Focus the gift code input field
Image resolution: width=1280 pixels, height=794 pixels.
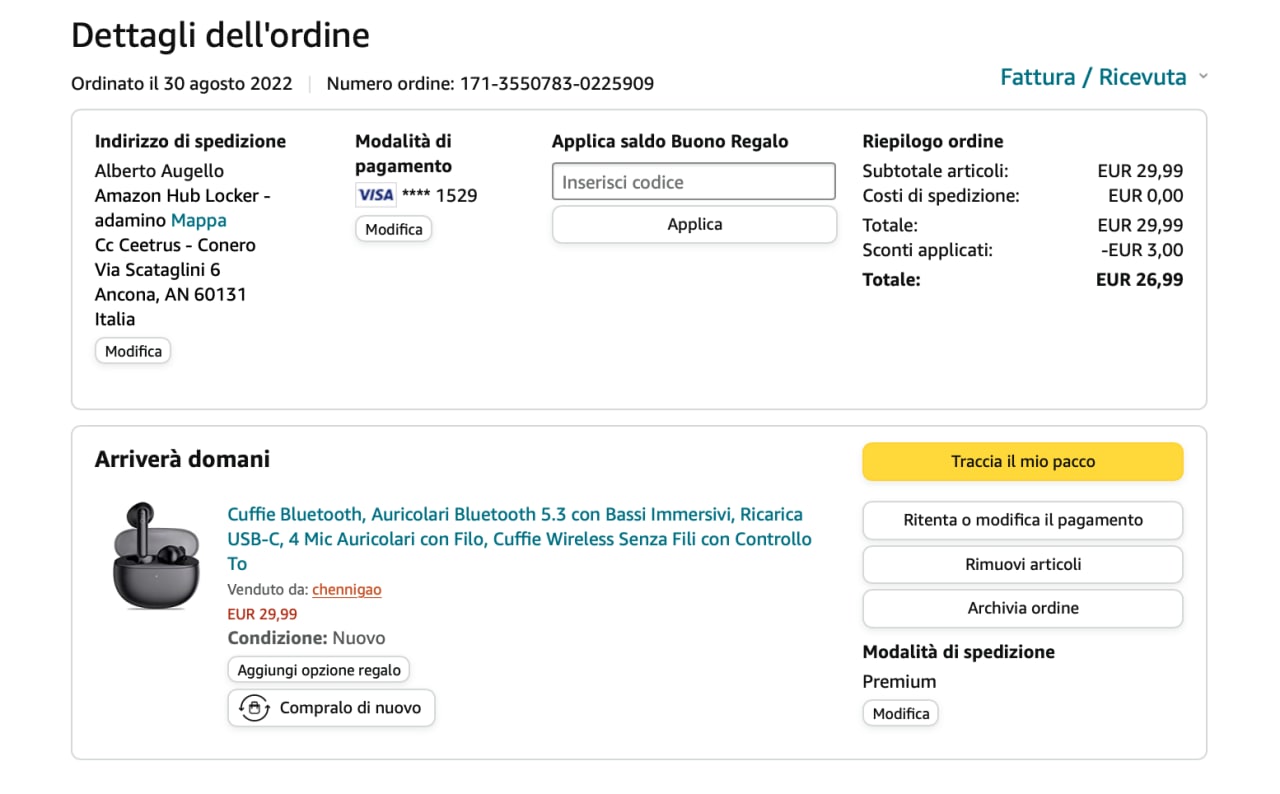(694, 182)
